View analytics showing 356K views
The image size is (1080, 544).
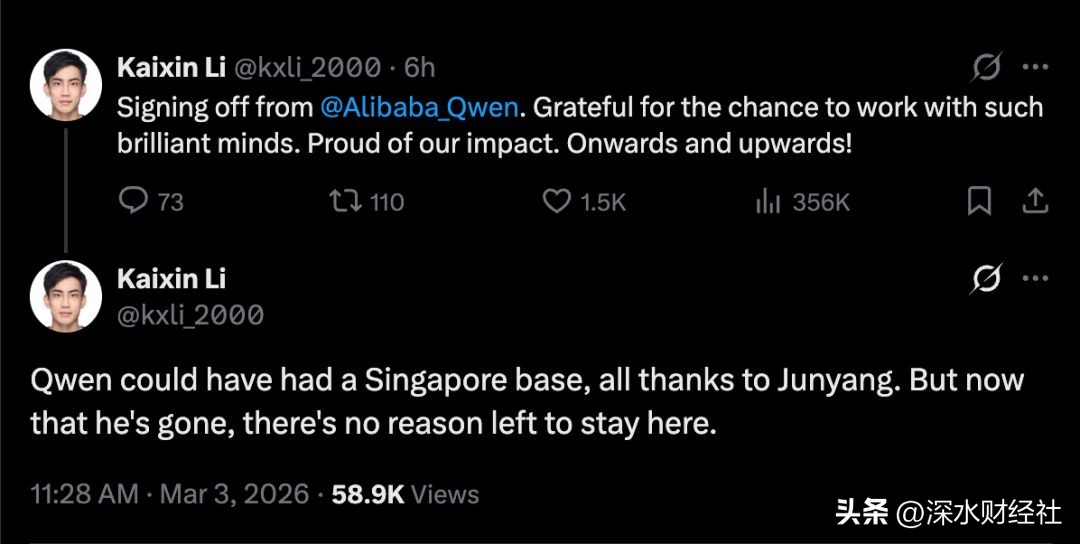[x=768, y=201]
